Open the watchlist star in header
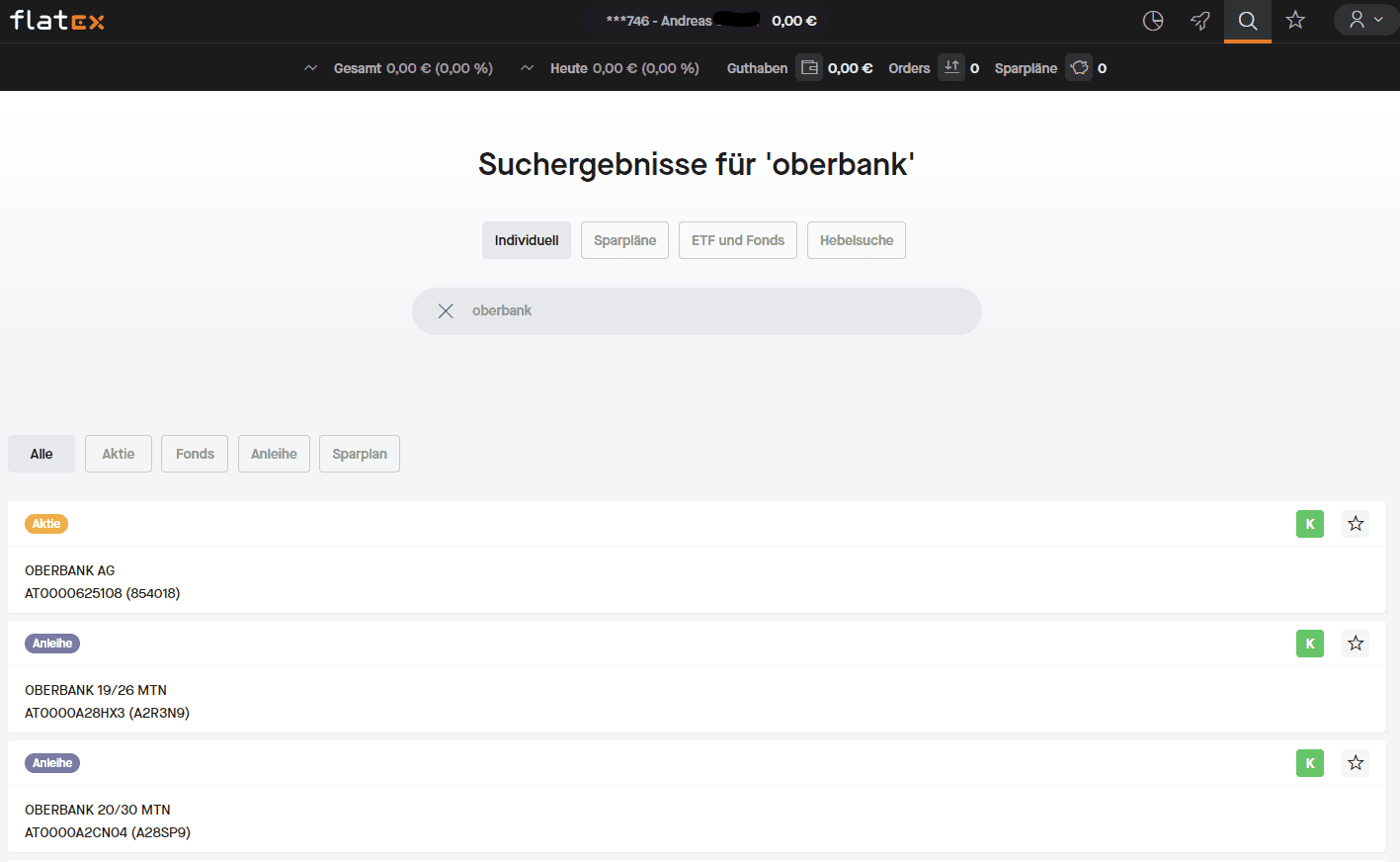The height and width of the screenshot is (862, 1400). [1295, 20]
